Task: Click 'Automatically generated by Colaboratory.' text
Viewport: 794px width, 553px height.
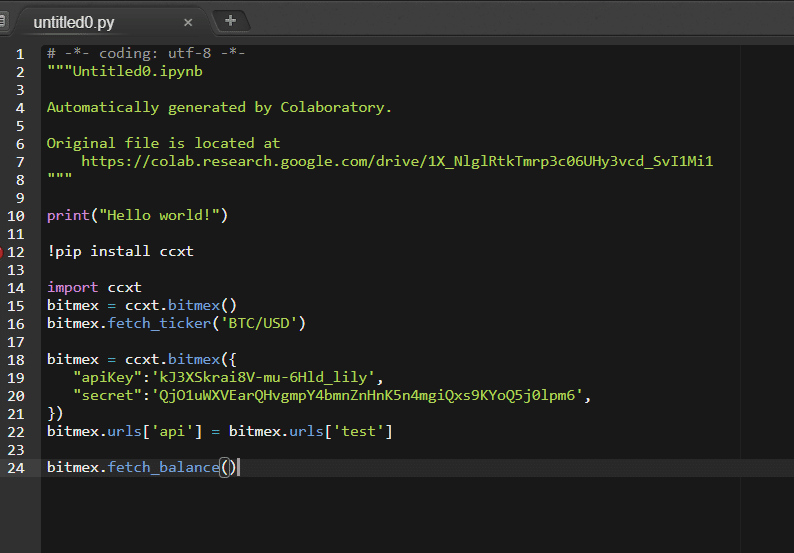Action: click(x=219, y=107)
